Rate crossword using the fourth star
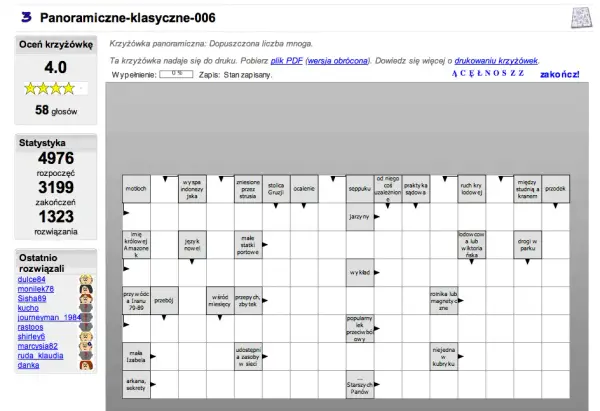The image size is (600, 411). click(x=69, y=88)
